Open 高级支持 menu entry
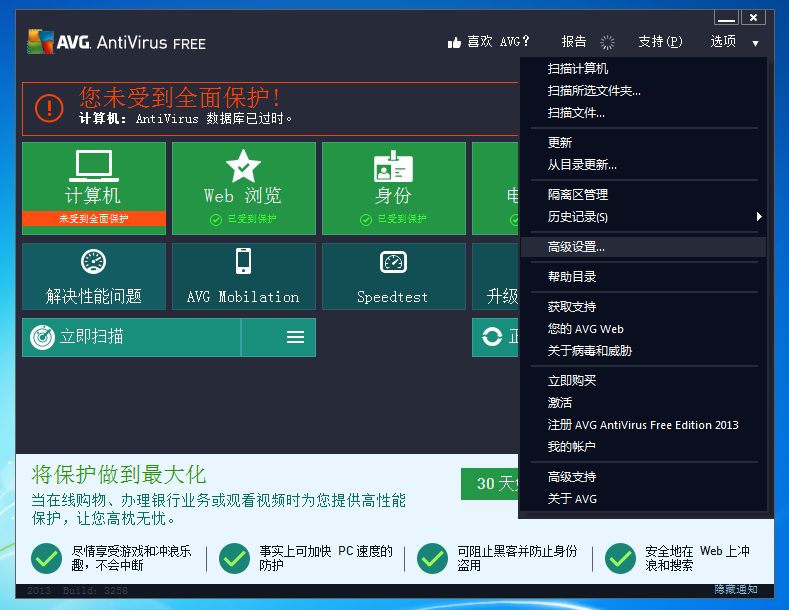Image resolution: width=789 pixels, height=610 pixels. tap(644, 477)
